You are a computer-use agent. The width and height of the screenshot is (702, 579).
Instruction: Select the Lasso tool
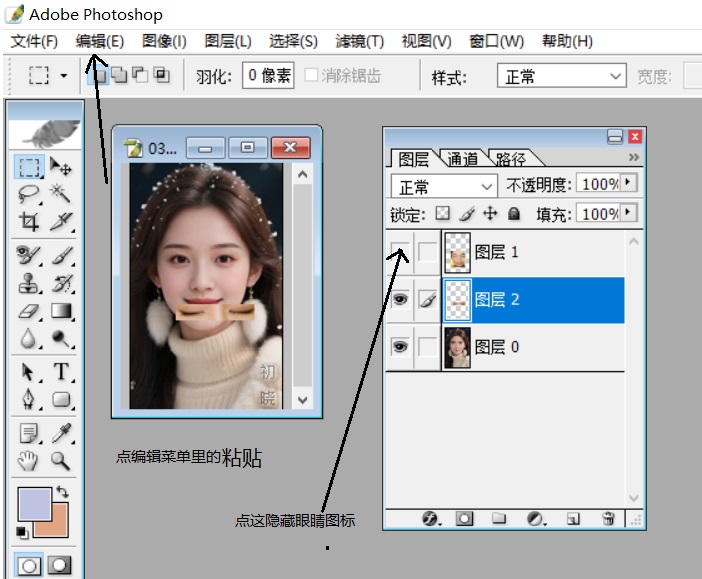30,193
